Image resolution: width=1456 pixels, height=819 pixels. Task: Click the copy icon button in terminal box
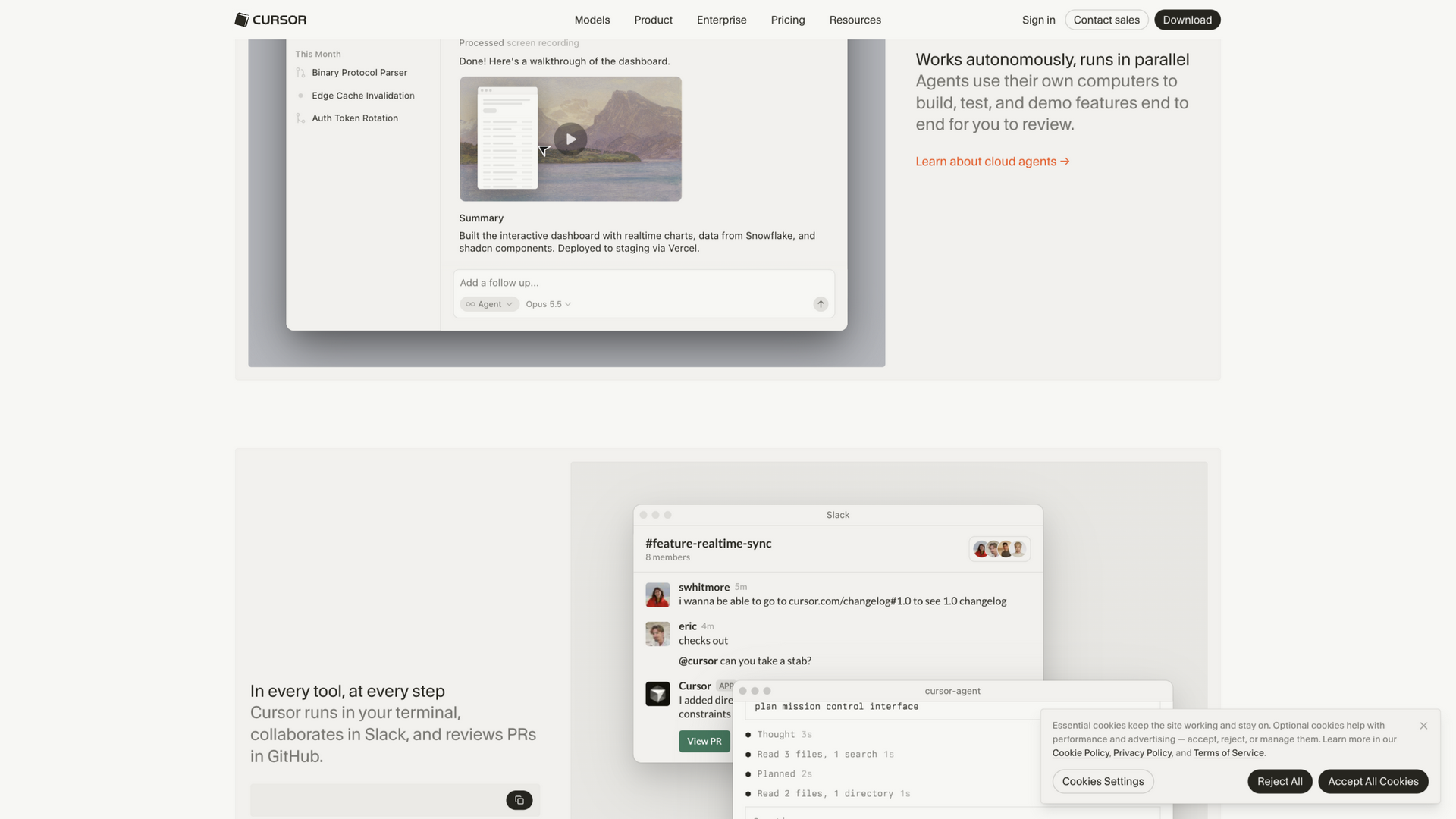519,800
